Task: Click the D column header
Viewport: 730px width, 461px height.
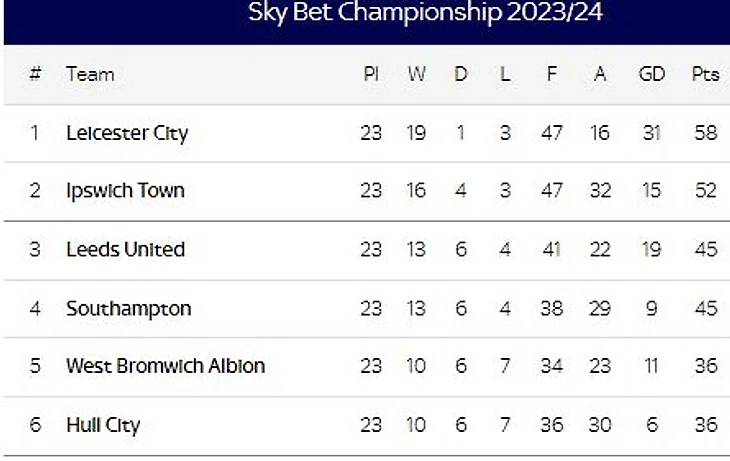Action: (461, 75)
